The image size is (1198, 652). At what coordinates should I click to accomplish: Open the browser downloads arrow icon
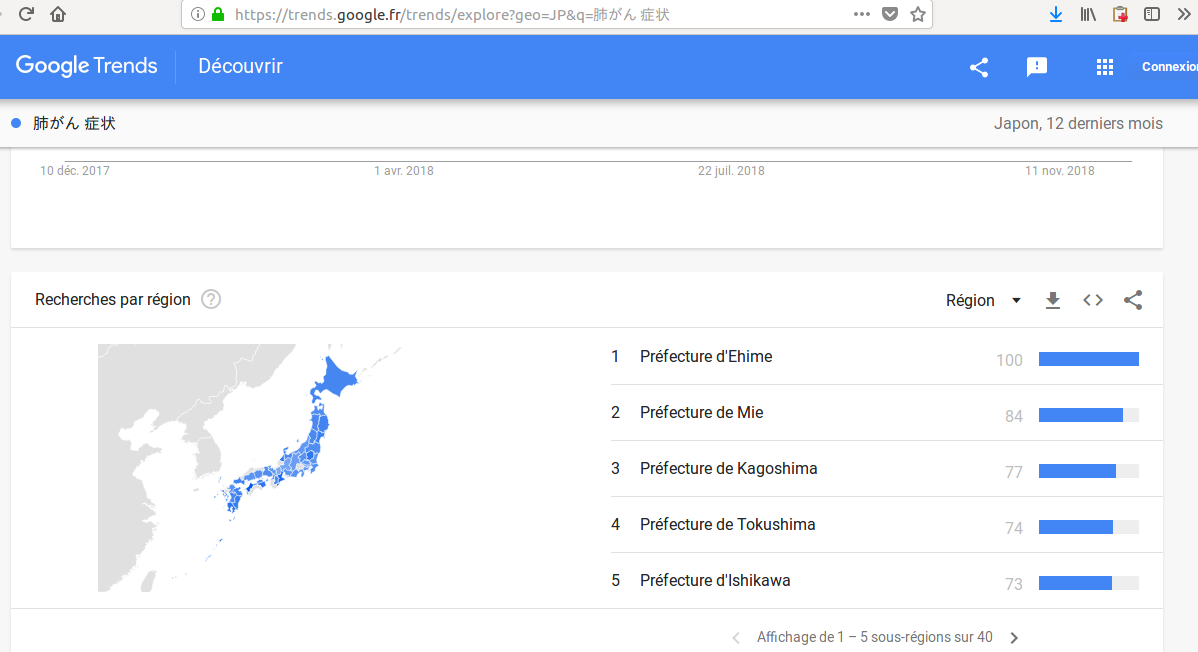pyautogui.click(x=1056, y=14)
